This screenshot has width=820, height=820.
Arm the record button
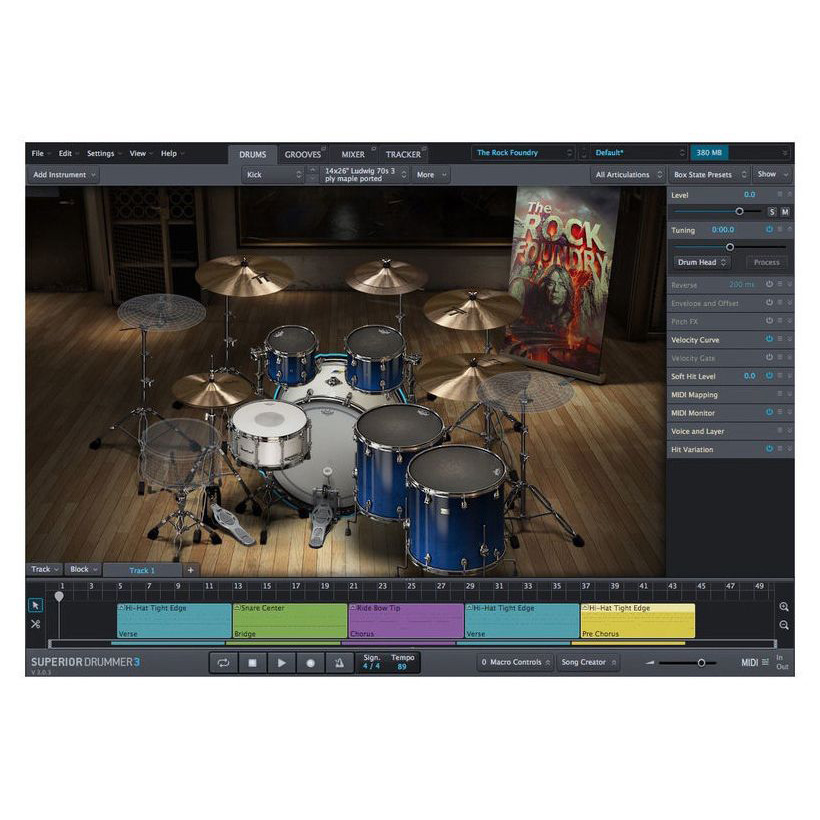(310, 663)
